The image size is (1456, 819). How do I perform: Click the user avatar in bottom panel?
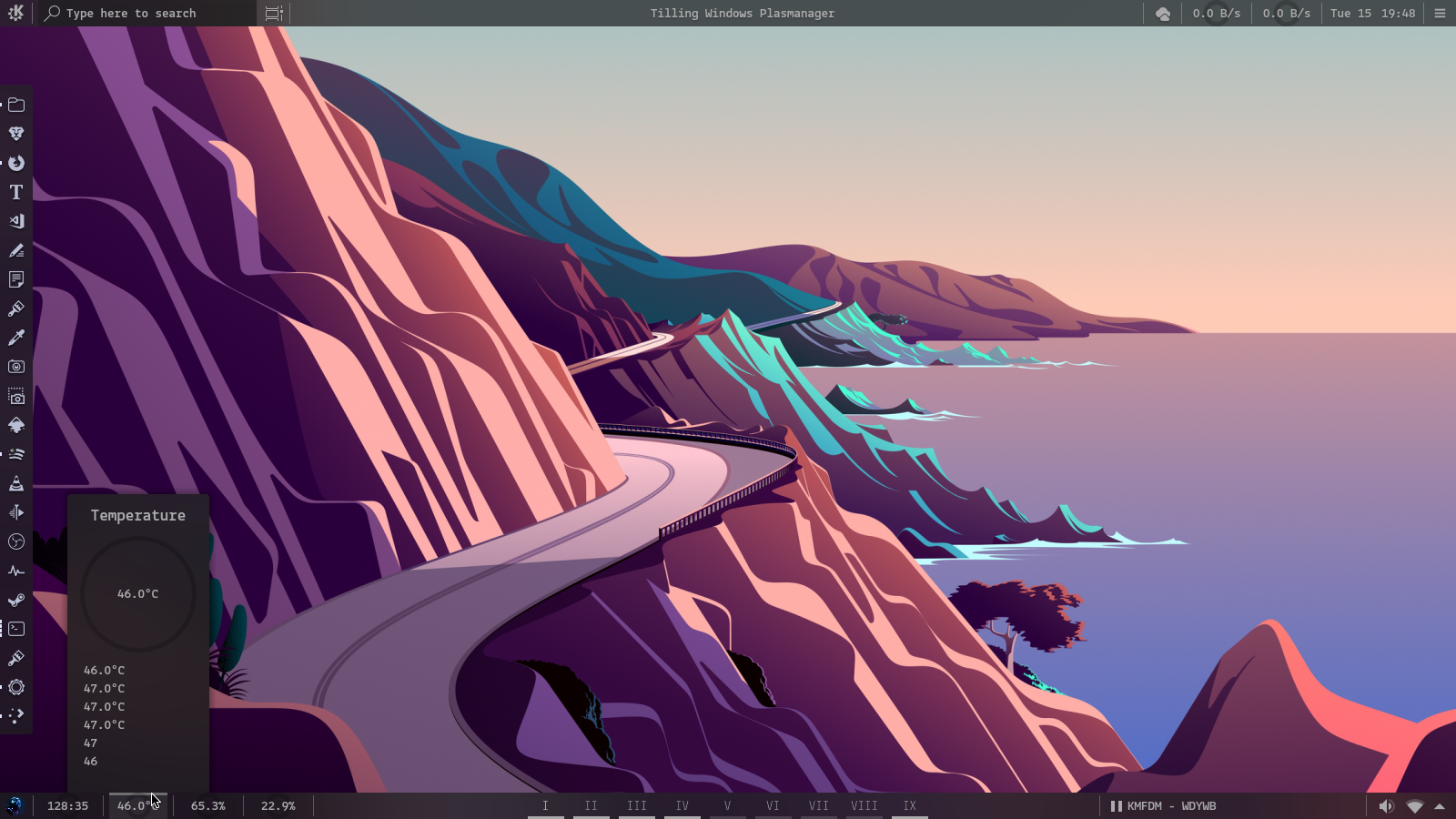coord(15,805)
